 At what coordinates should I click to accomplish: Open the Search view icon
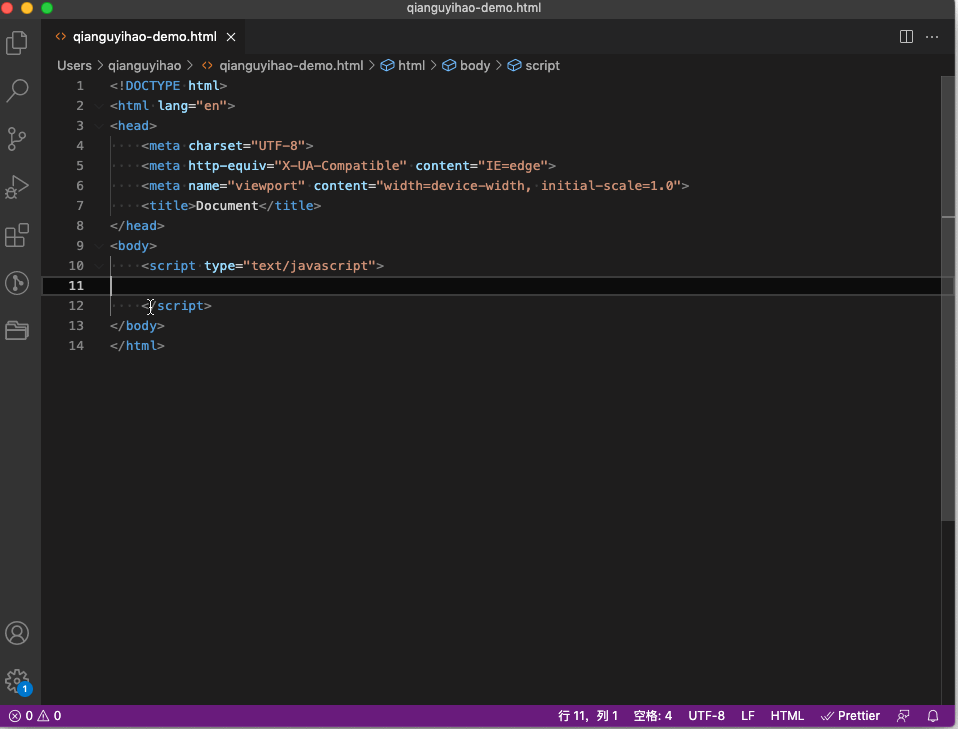17,90
